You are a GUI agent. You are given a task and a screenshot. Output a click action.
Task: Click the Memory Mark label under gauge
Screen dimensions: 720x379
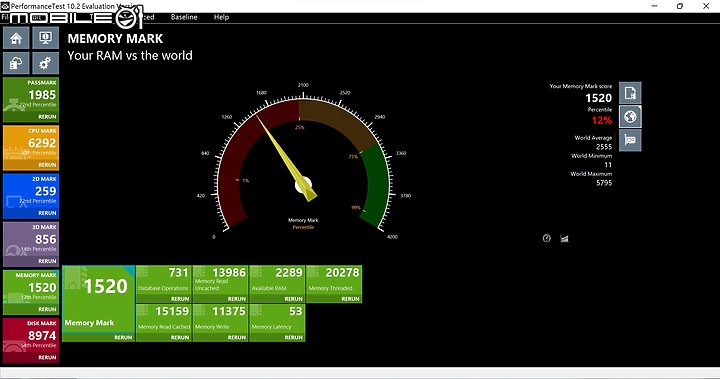[x=303, y=221]
